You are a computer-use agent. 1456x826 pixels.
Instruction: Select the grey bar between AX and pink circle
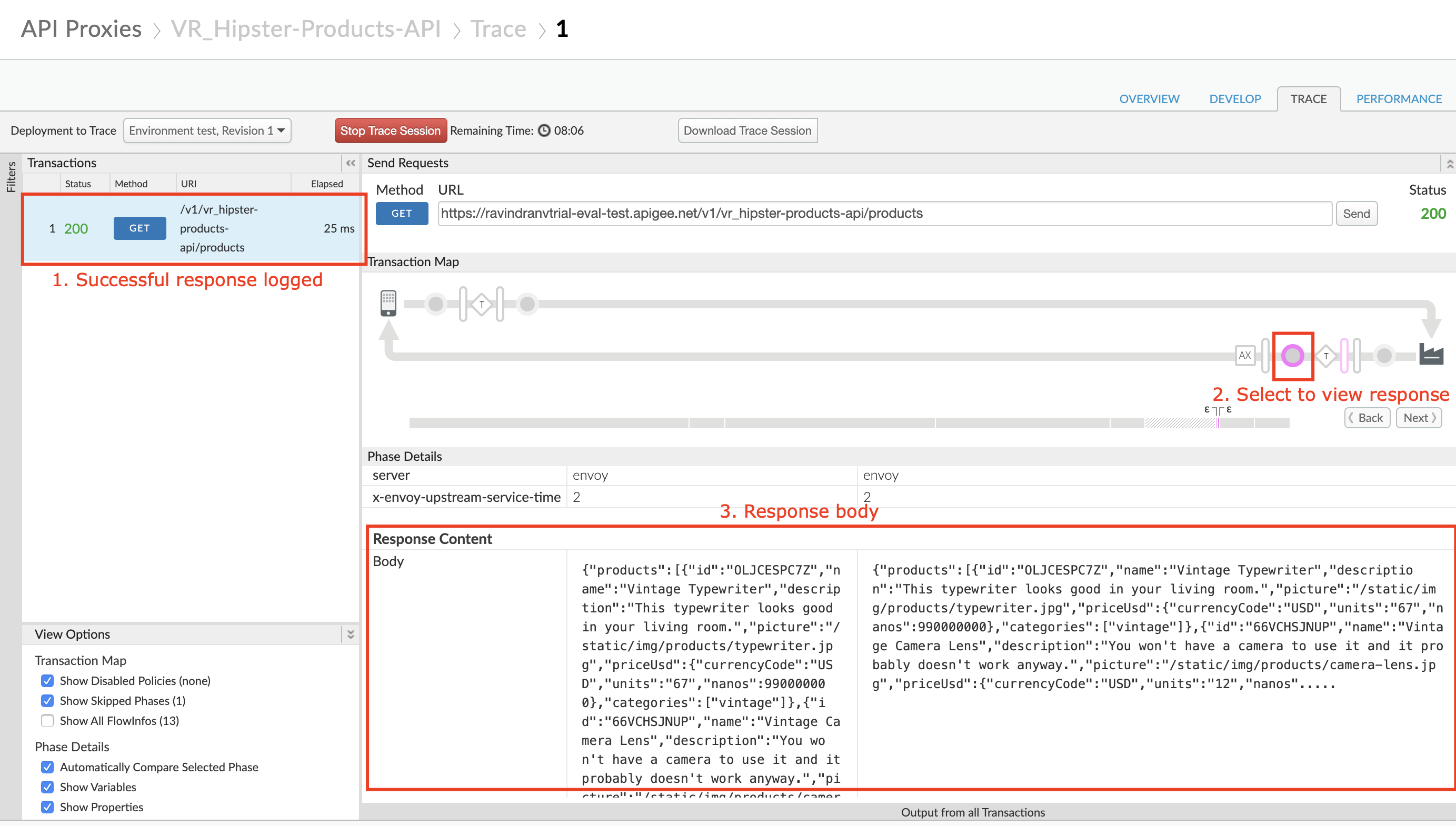(x=1265, y=356)
